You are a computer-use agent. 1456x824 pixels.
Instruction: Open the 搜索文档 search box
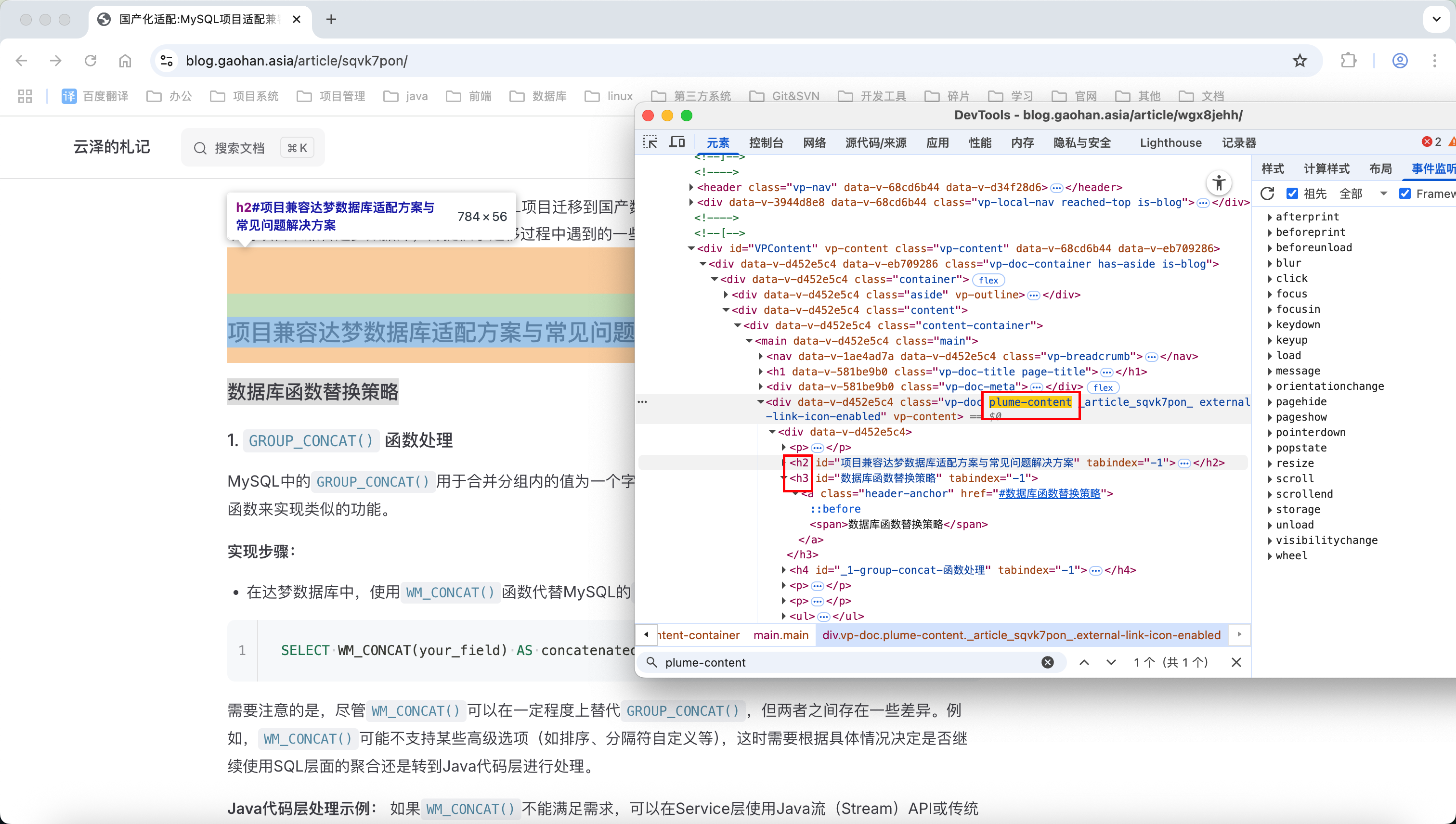(252, 148)
